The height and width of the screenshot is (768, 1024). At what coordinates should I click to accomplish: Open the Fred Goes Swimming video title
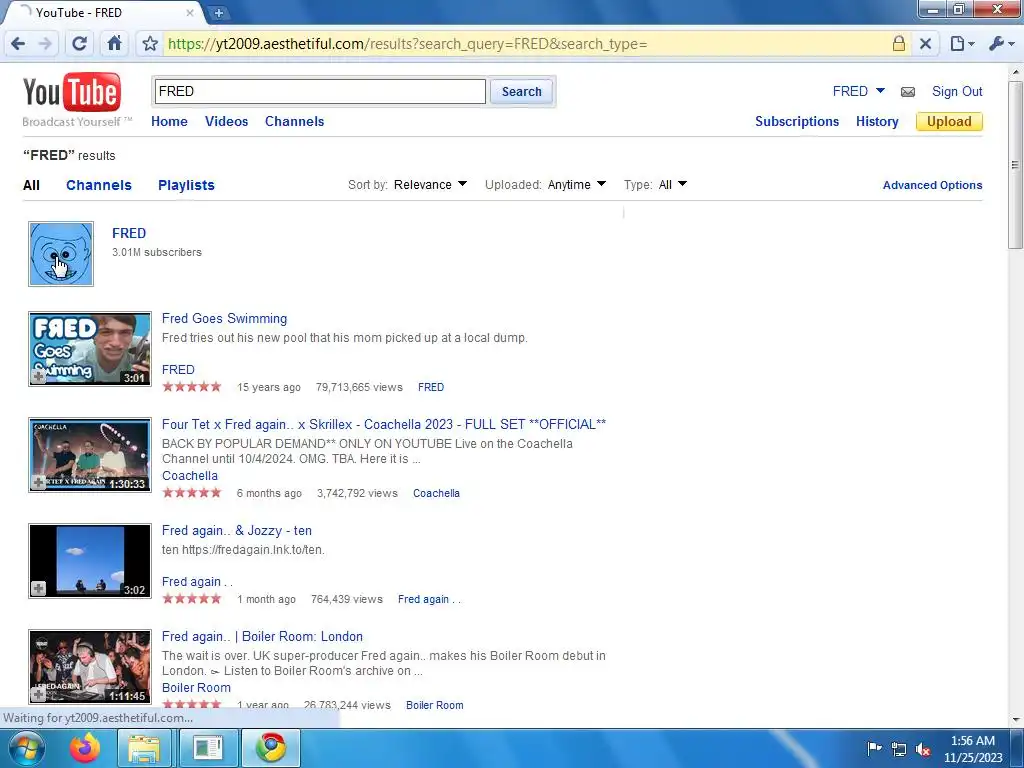coord(224,319)
